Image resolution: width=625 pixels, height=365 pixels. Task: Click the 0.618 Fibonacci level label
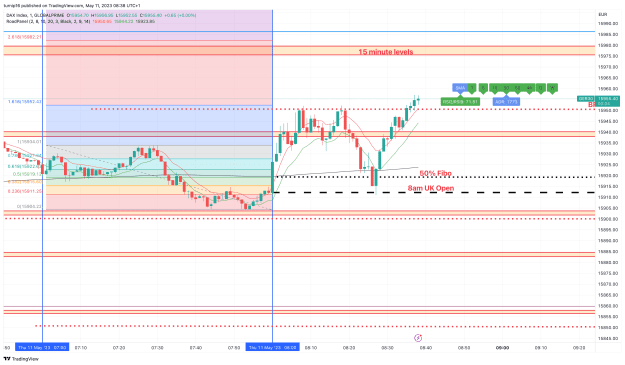pyautogui.click(x=24, y=167)
